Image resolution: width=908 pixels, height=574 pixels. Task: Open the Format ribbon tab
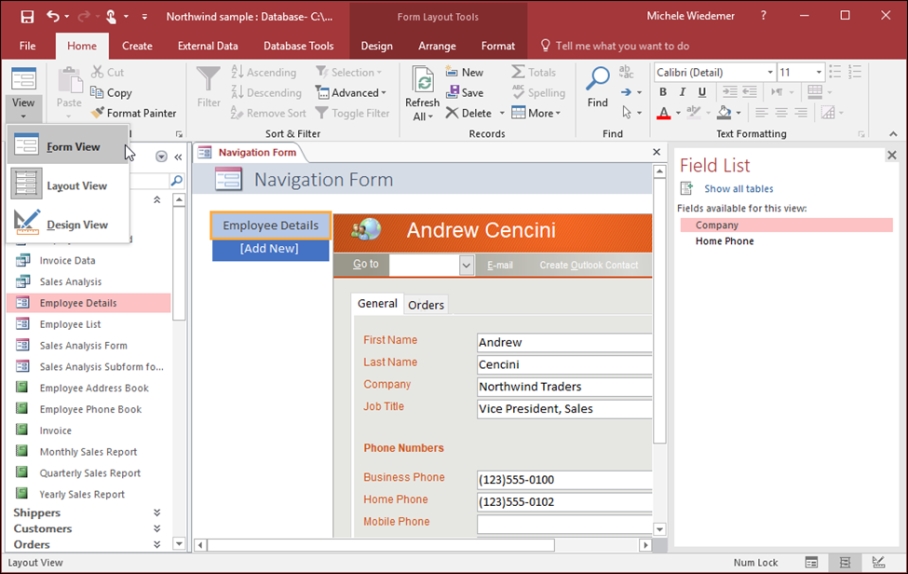pyautogui.click(x=498, y=46)
